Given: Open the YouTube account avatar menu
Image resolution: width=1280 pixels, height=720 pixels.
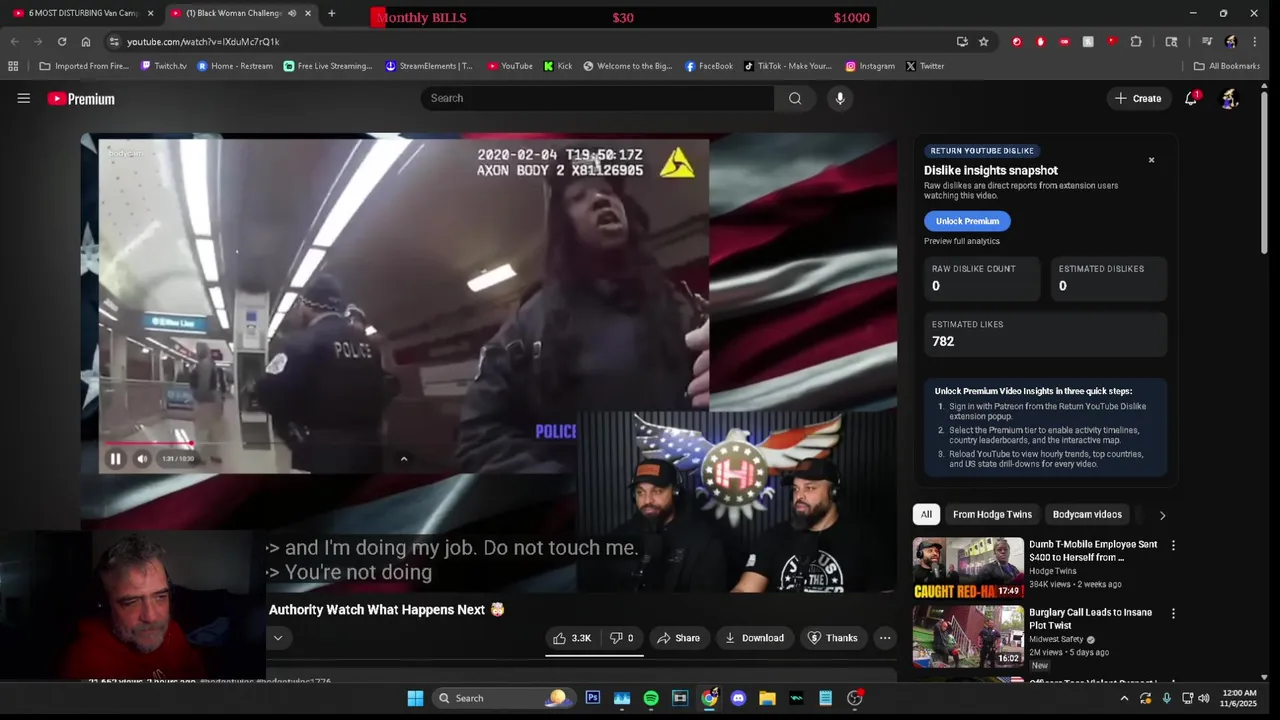Looking at the screenshot, I should click(1230, 98).
